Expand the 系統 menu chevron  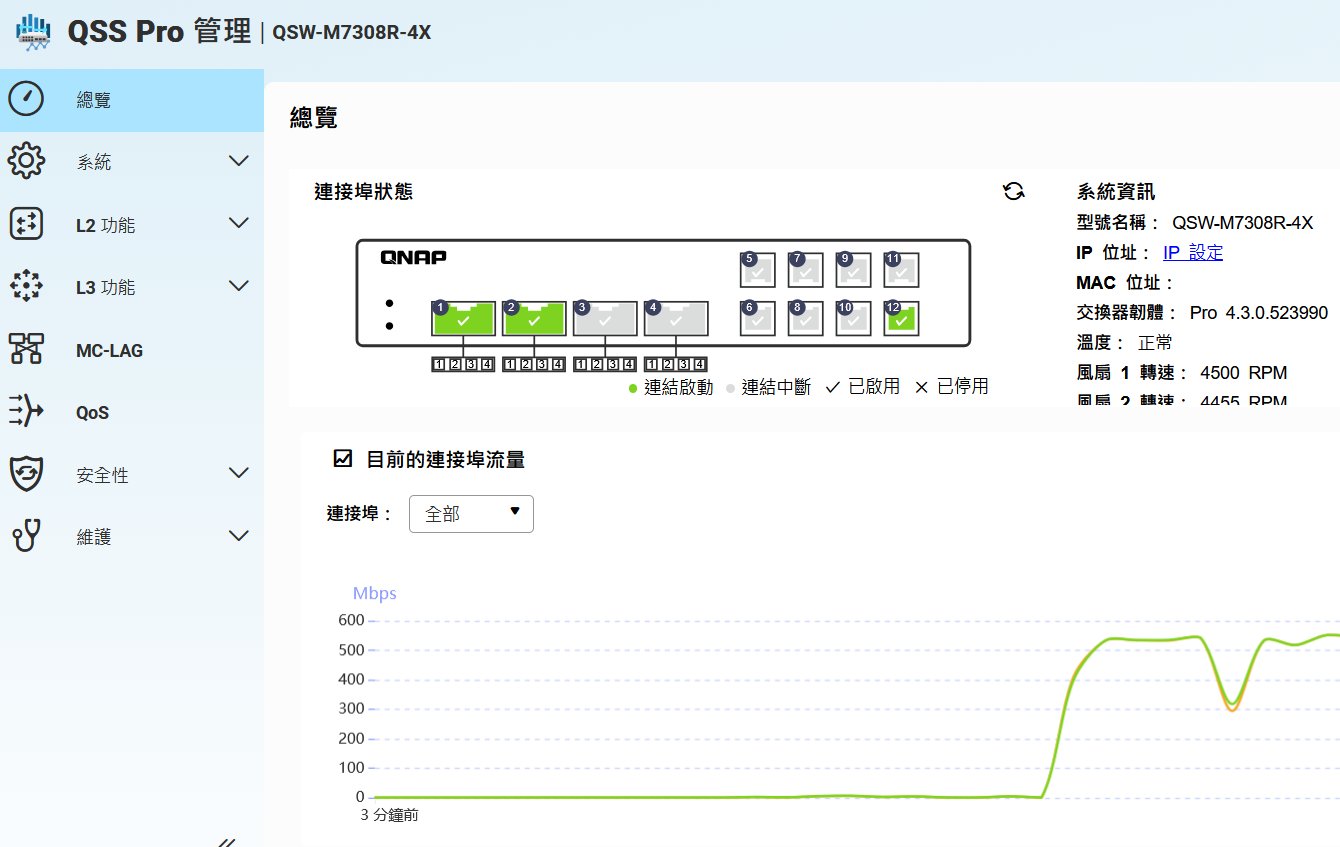click(x=238, y=161)
